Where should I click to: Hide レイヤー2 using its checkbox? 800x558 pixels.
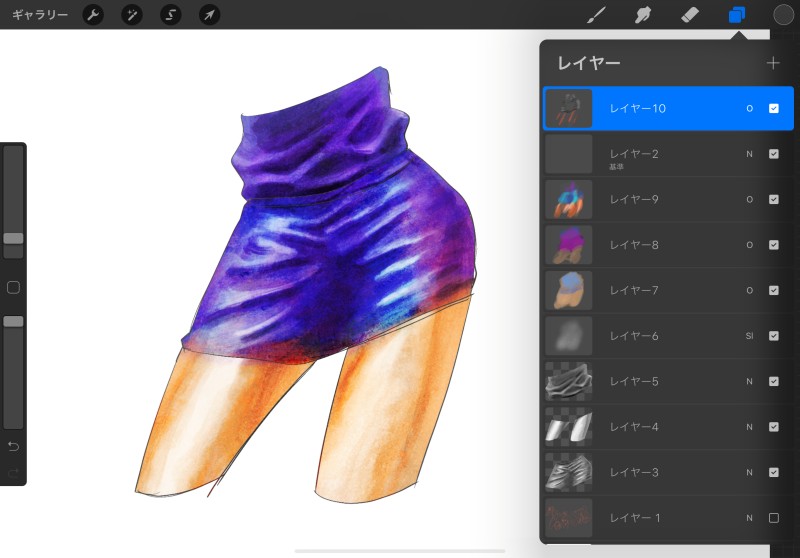pos(773,154)
